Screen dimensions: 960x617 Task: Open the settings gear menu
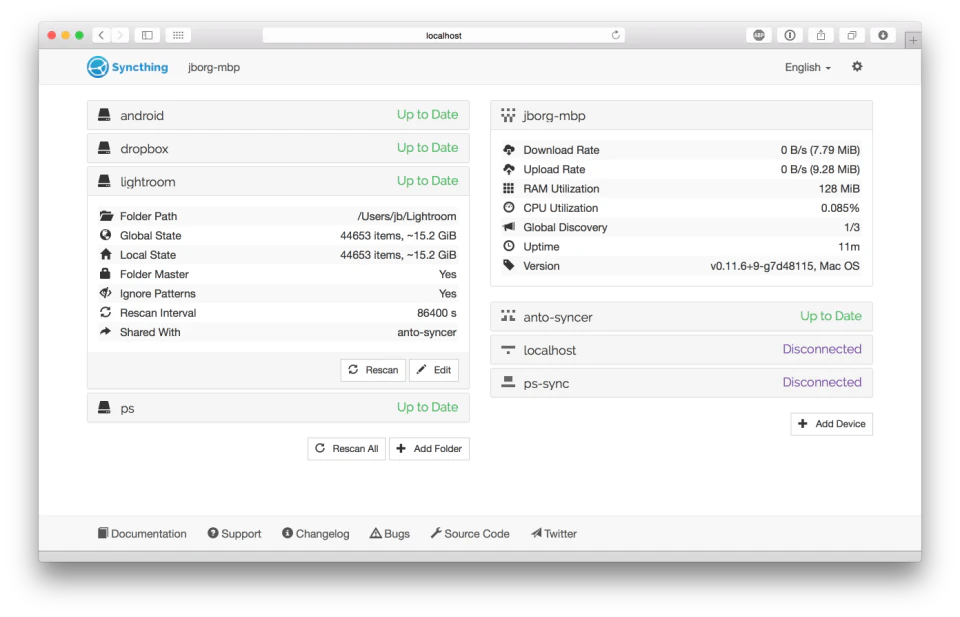(x=857, y=66)
